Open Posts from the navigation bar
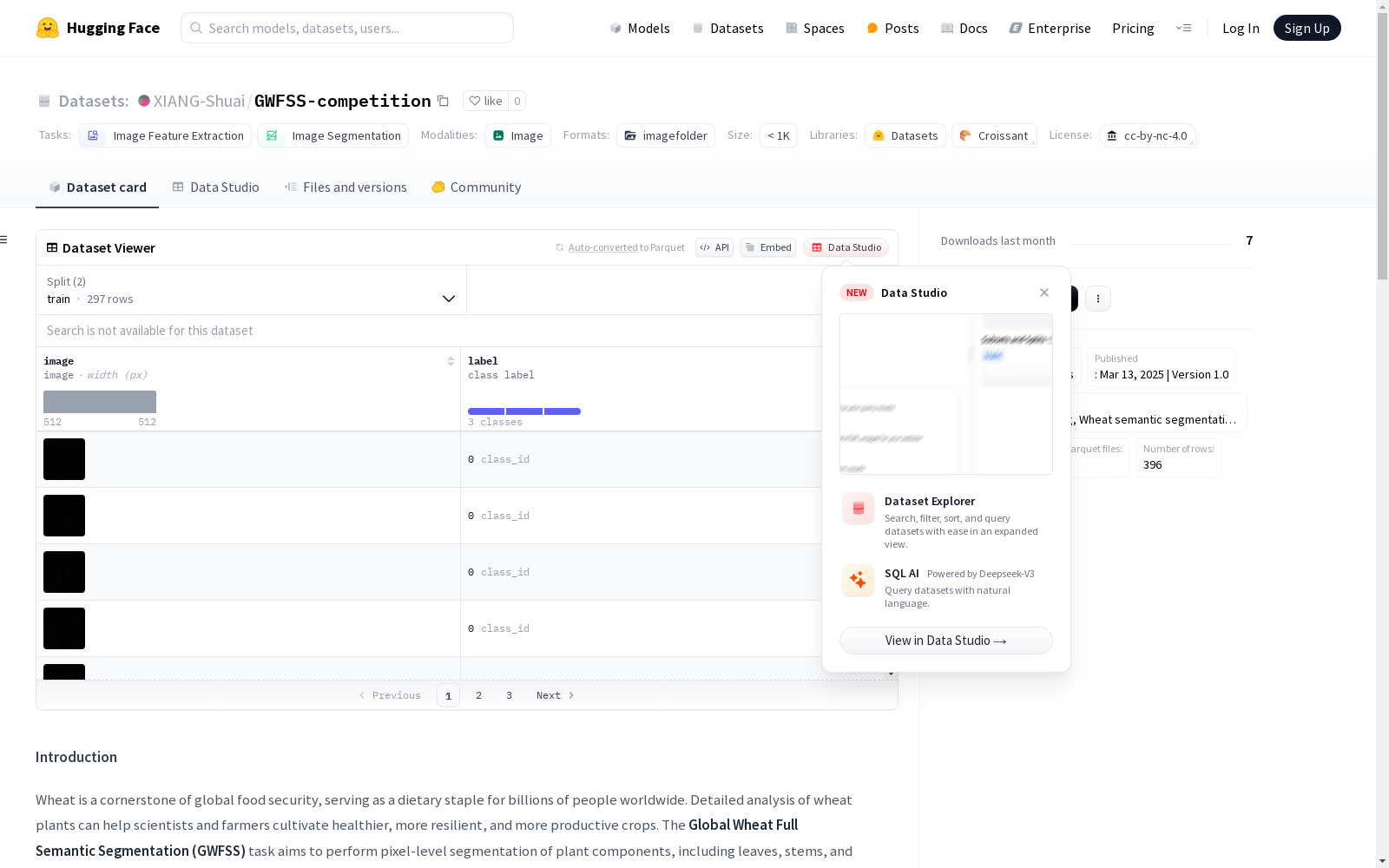 [892, 28]
